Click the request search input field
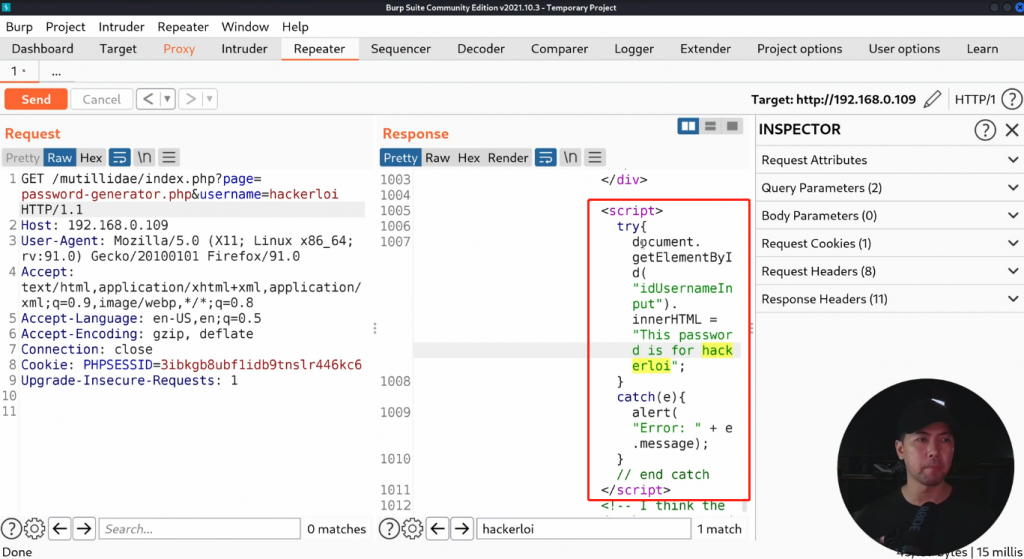 pos(200,529)
